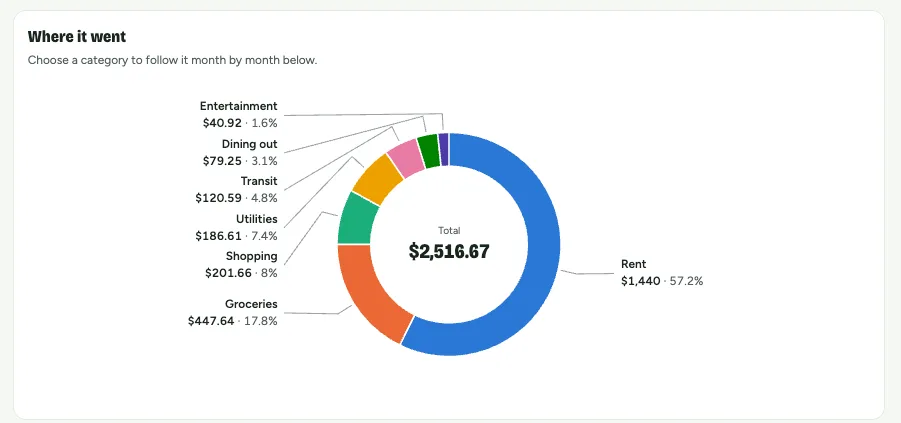The height and width of the screenshot is (423, 901).
Task: Pick the yellow Utilities slice
Action: click(x=378, y=179)
